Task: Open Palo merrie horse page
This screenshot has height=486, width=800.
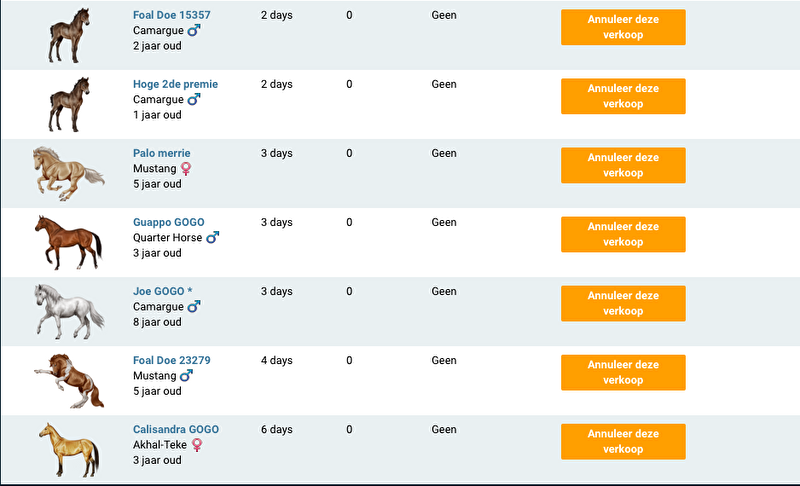Action: coord(161,153)
